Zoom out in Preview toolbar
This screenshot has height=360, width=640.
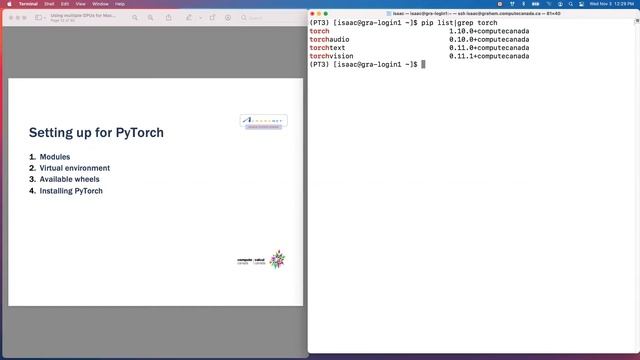[135, 18]
